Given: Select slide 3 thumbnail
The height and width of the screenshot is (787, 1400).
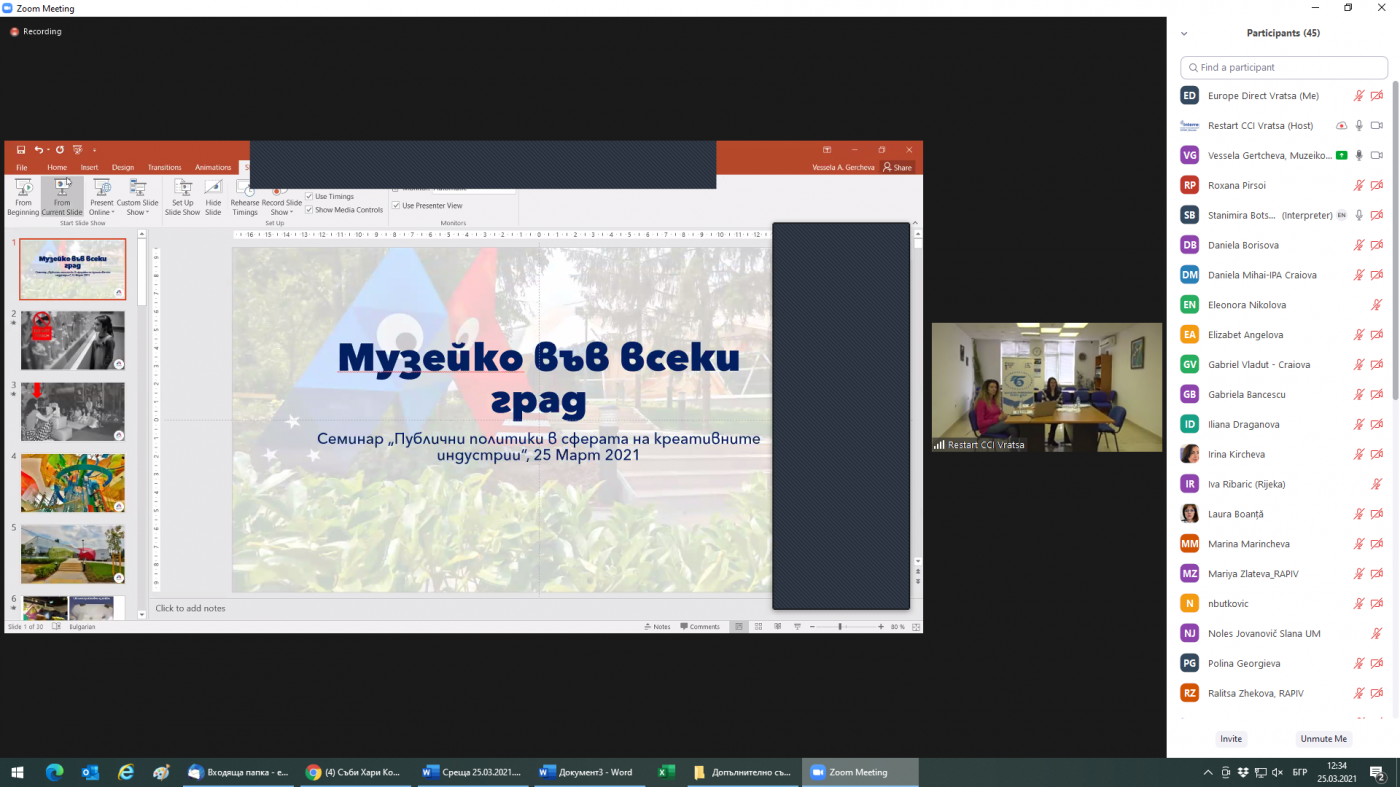Looking at the screenshot, I should [x=73, y=412].
